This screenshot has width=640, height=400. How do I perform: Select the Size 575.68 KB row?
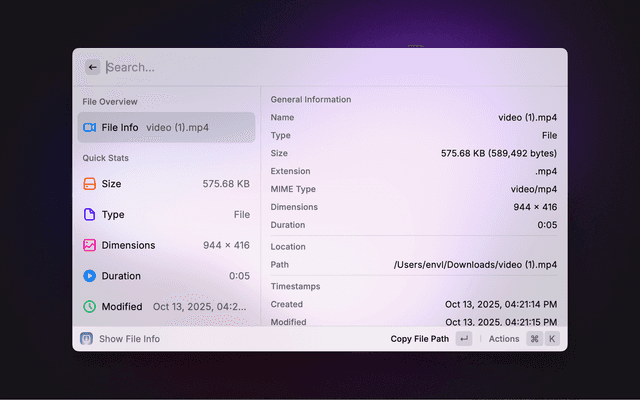pyautogui.click(x=166, y=184)
